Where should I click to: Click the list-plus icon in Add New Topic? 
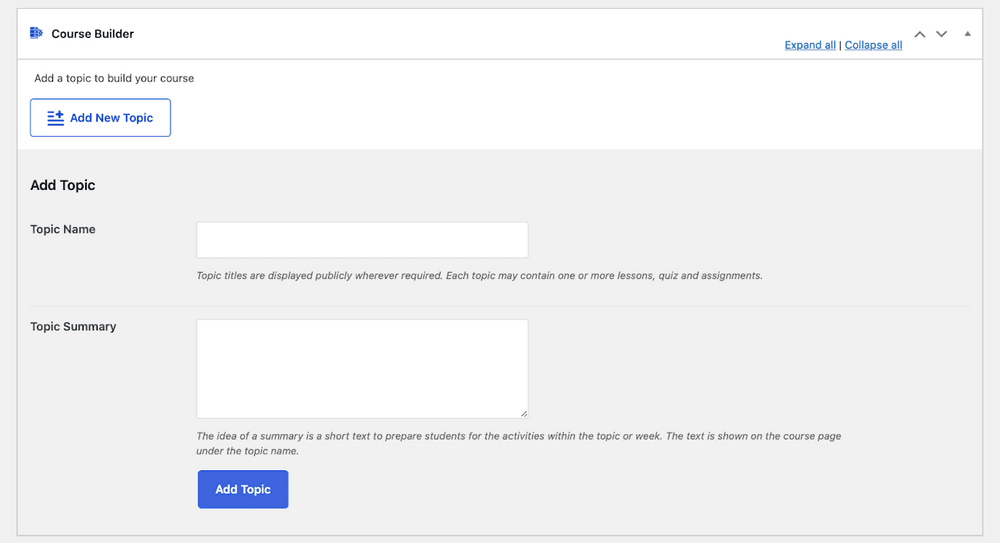click(56, 118)
